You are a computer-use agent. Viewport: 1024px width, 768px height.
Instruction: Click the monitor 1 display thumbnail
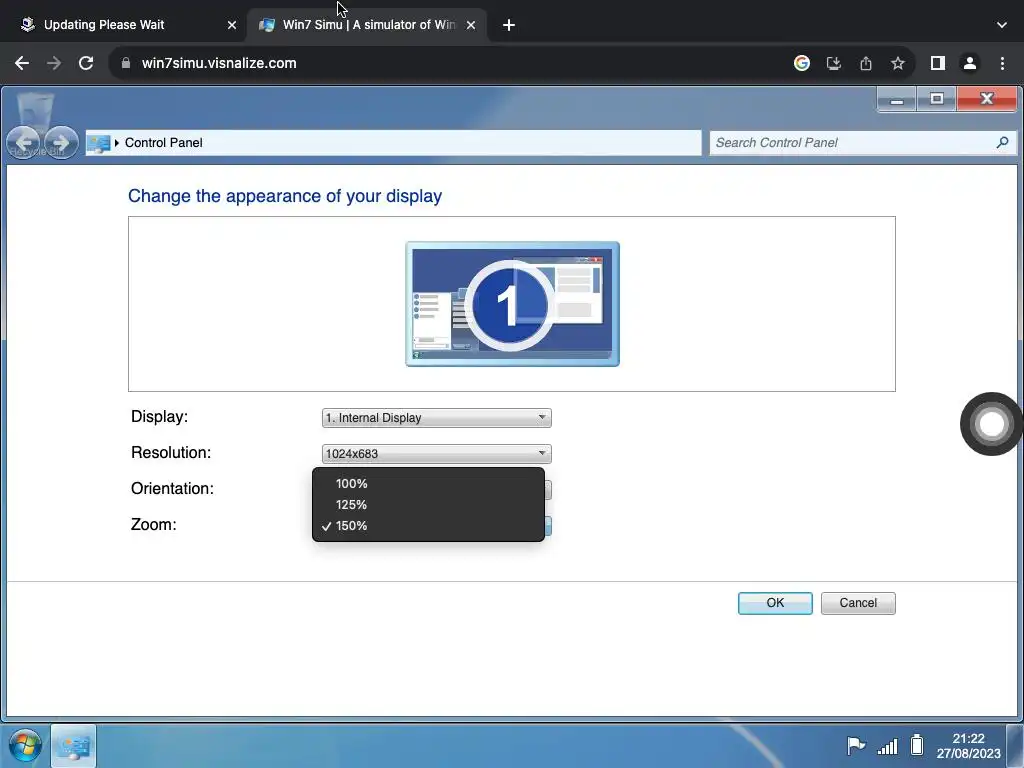click(512, 304)
